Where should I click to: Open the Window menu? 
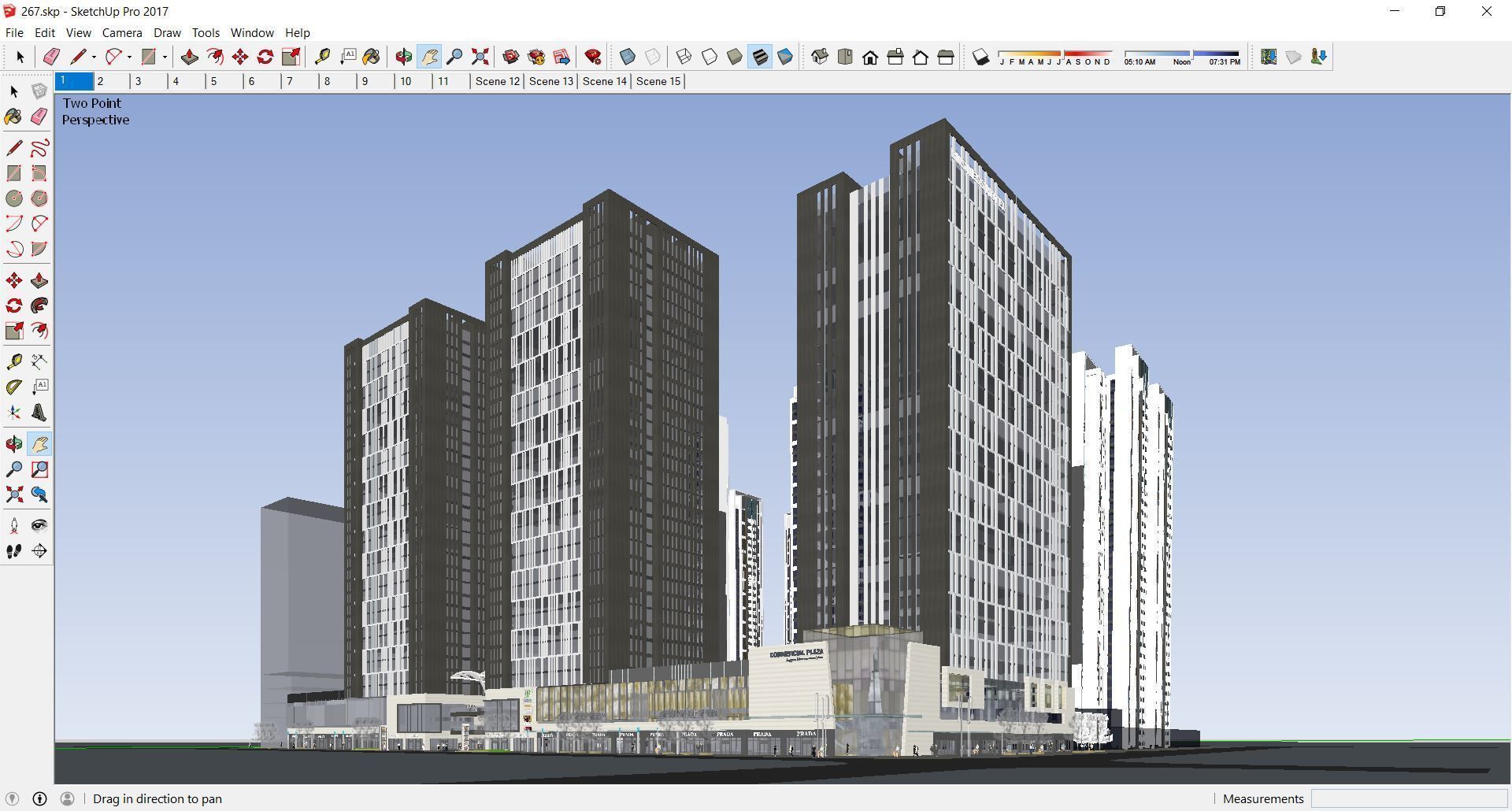click(252, 32)
